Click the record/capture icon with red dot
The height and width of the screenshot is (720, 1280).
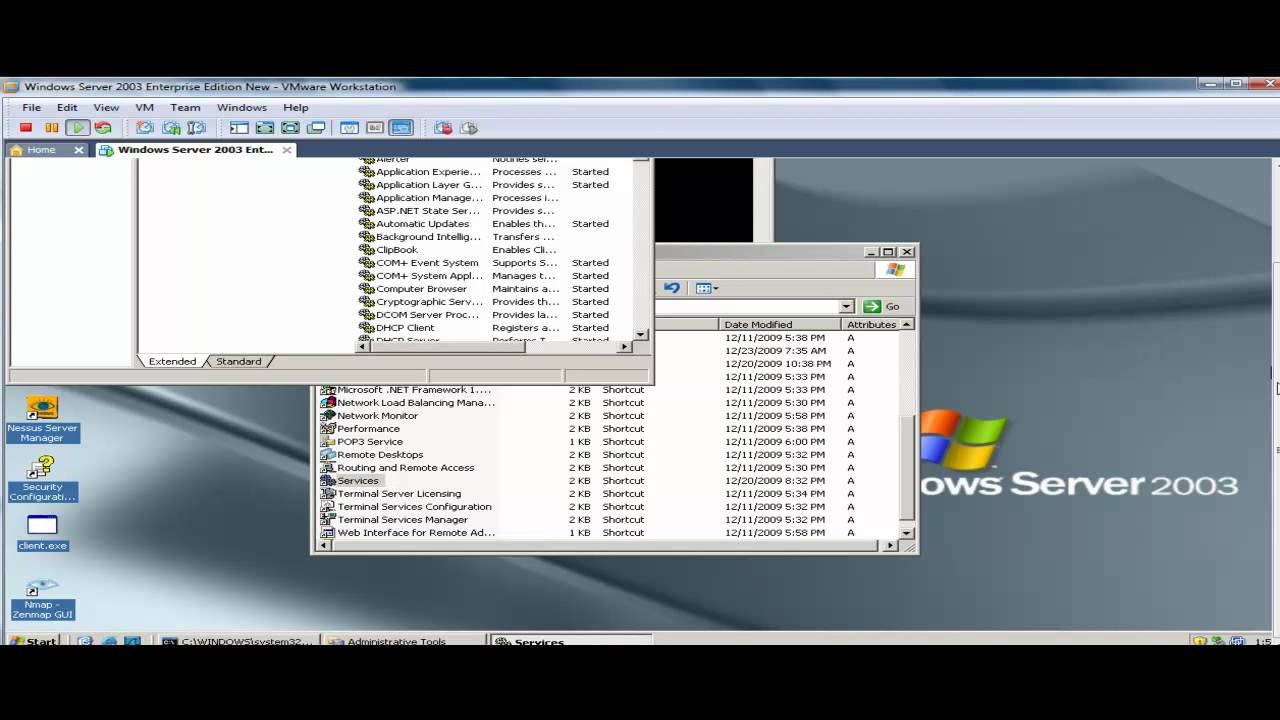point(443,128)
